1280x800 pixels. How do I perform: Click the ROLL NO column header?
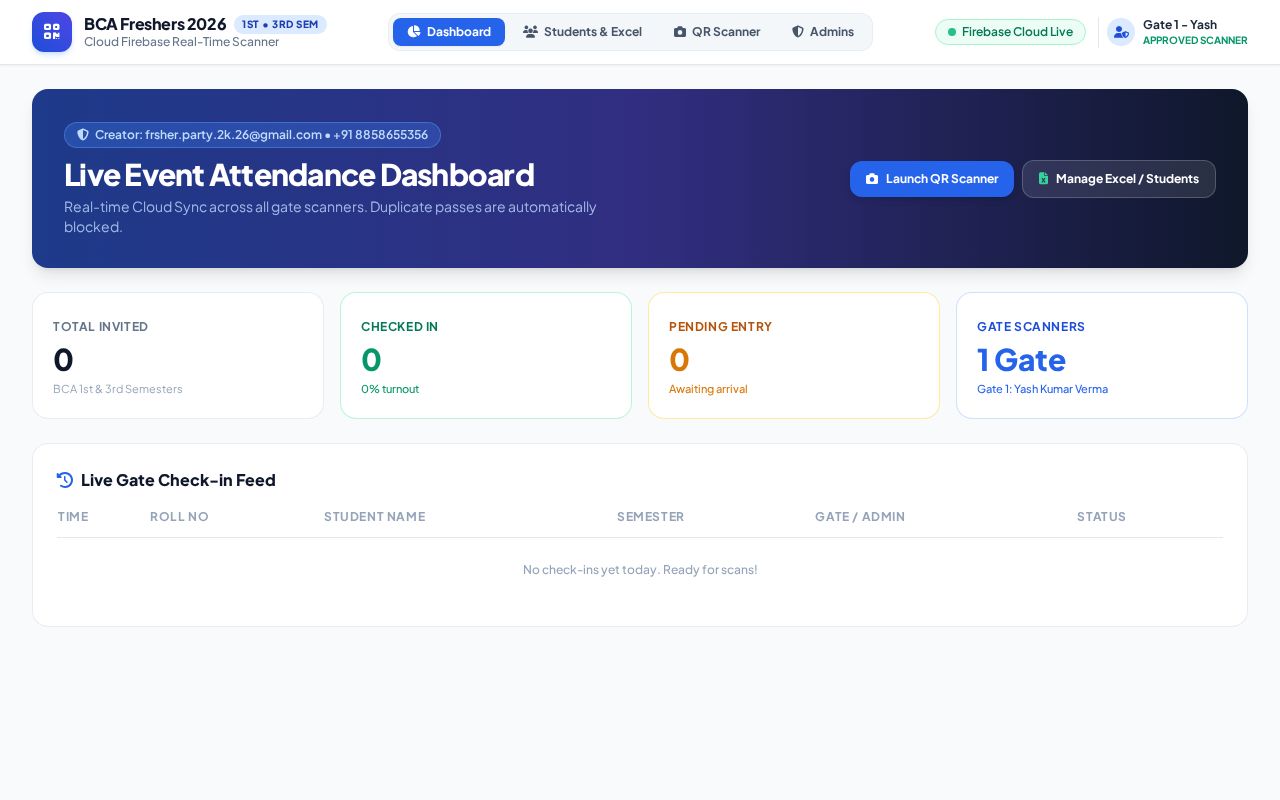click(179, 517)
